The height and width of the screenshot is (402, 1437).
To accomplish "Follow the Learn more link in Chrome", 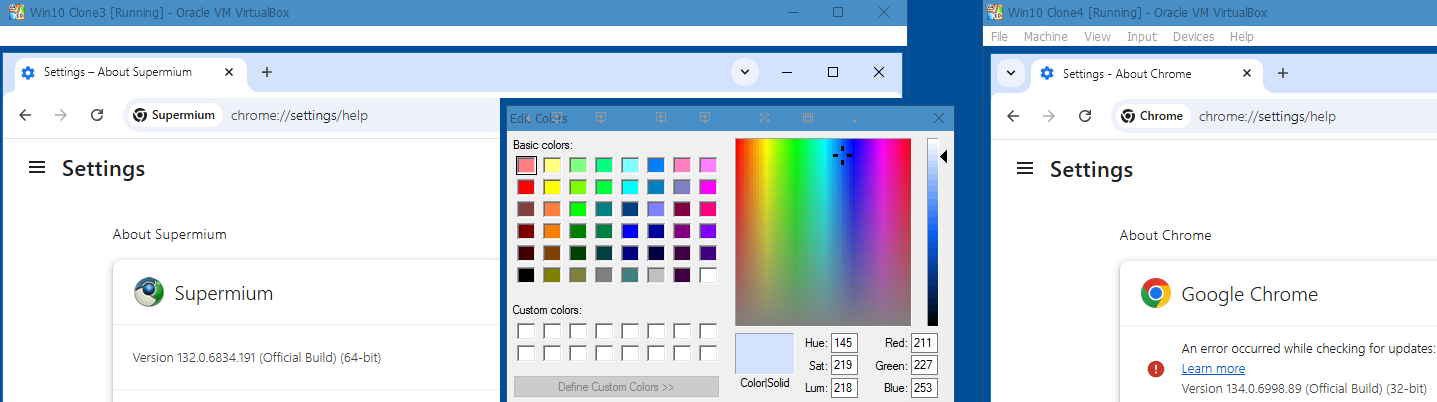I will click(1213, 368).
